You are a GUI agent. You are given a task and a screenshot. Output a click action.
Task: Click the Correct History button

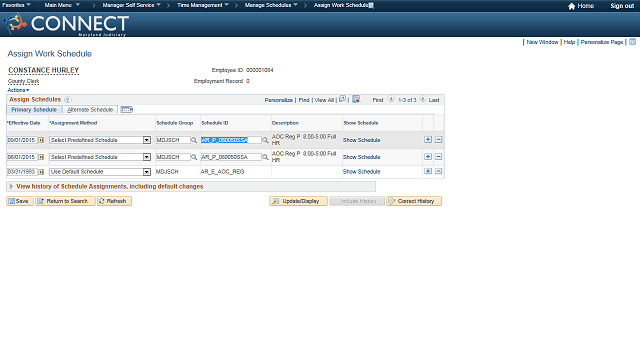[x=414, y=201]
